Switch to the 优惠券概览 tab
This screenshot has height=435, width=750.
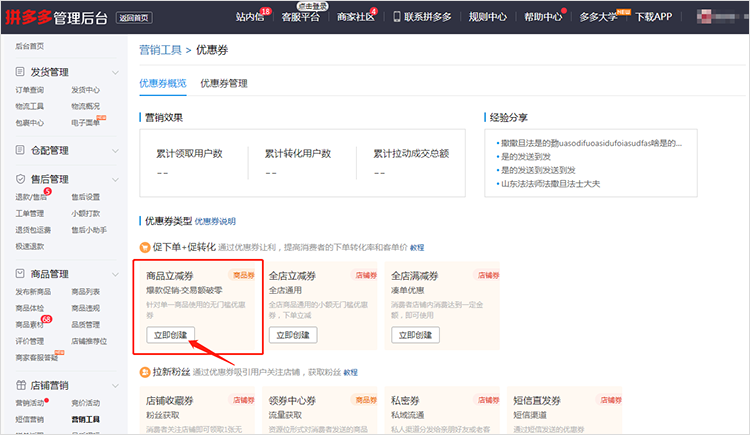click(x=163, y=83)
